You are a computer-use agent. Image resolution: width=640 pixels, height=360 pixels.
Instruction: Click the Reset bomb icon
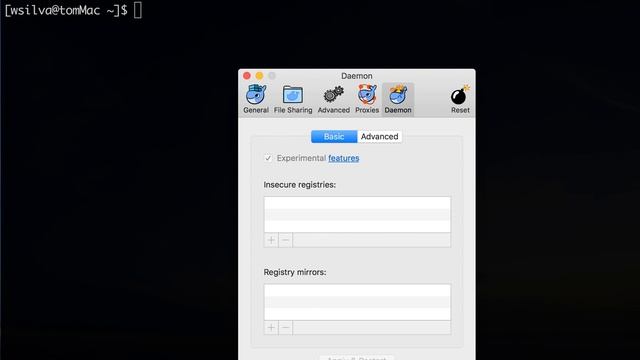(x=460, y=99)
